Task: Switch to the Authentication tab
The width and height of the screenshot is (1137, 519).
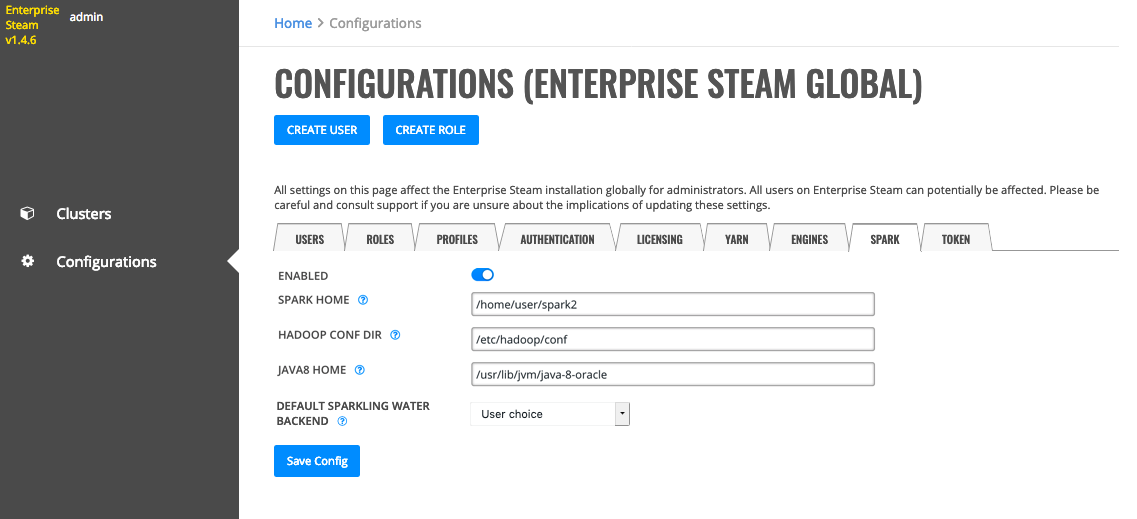Action: point(557,239)
